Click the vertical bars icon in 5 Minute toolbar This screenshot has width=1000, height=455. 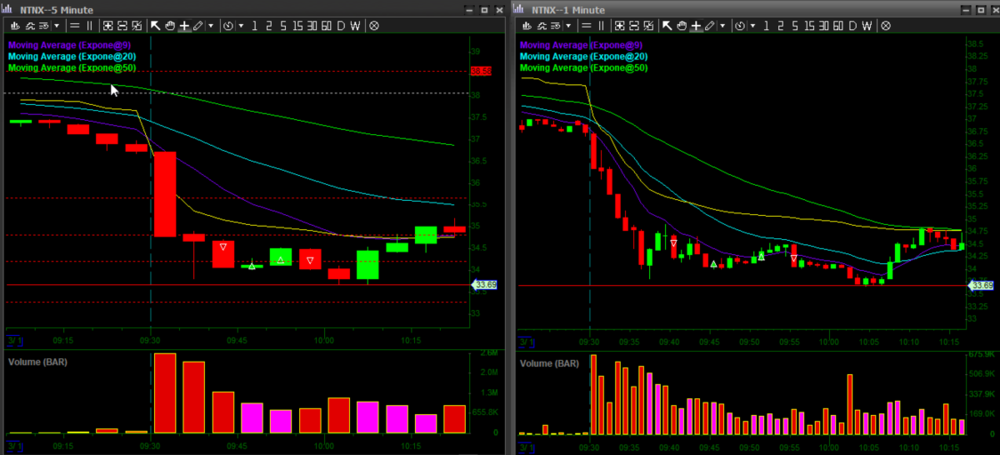(x=87, y=25)
